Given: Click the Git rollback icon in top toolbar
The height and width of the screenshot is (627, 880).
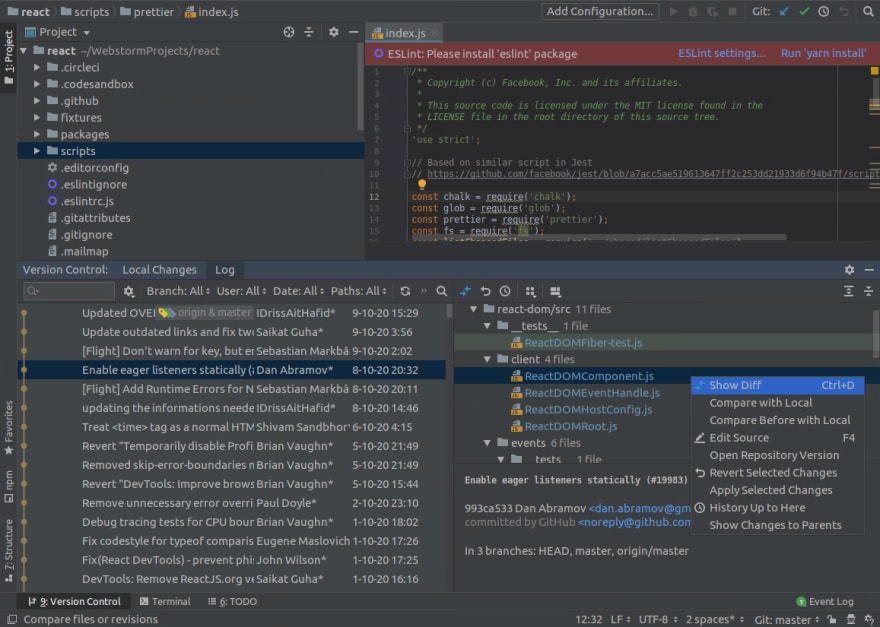Looking at the screenshot, I should pos(844,11).
